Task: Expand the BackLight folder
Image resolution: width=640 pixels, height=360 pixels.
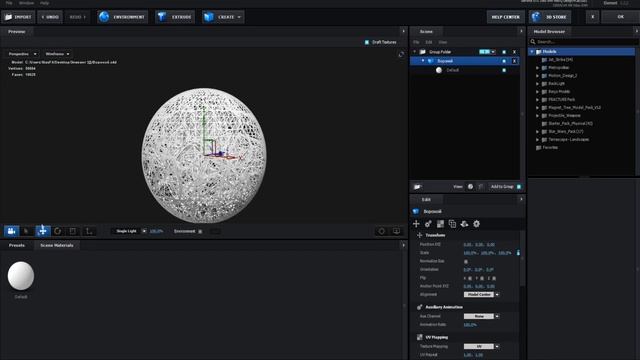Action: click(538, 84)
